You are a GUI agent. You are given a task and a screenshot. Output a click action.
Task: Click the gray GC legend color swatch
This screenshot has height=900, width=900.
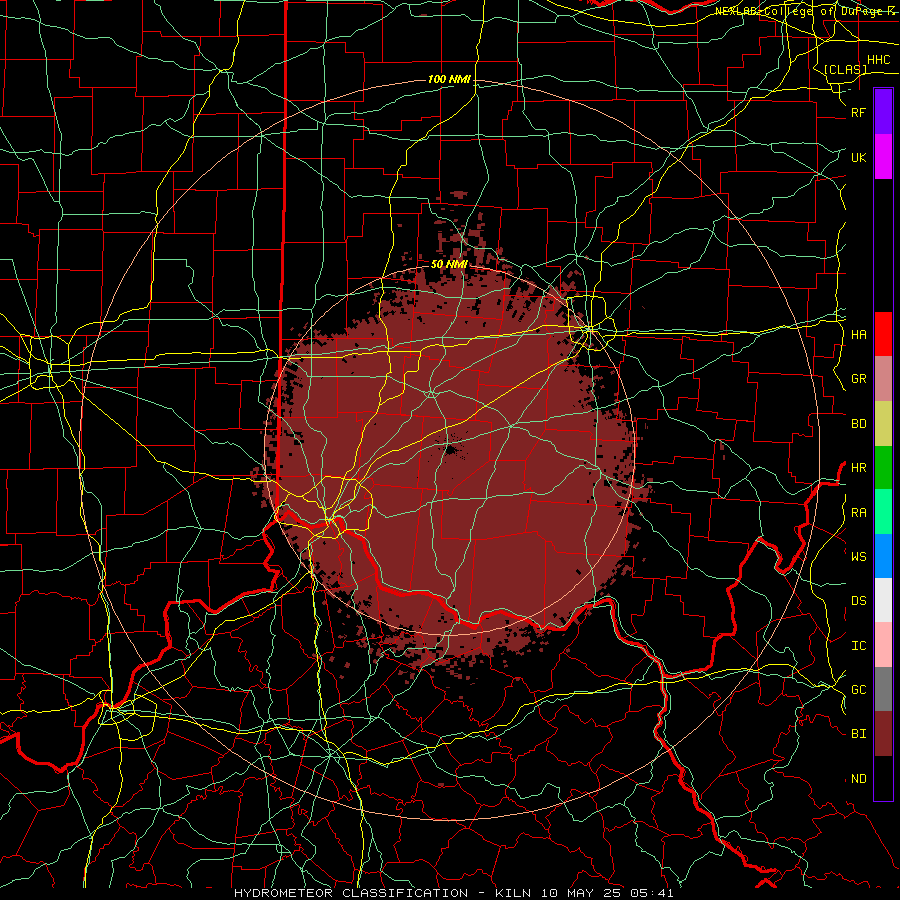(x=883, y=689)
